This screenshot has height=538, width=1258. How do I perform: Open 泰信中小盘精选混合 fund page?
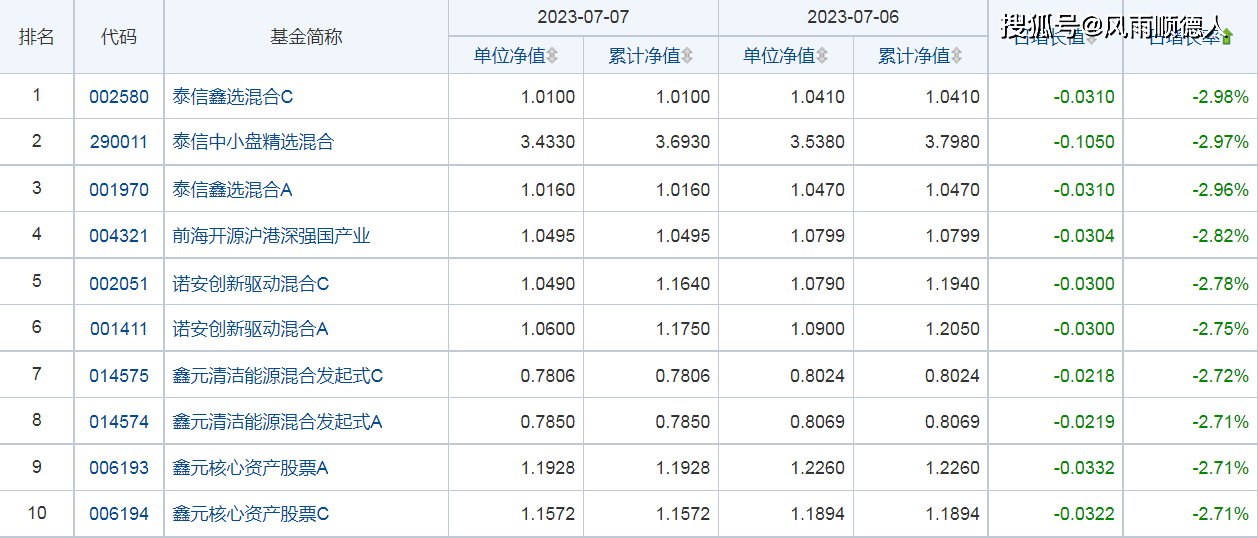click(253, 142)
